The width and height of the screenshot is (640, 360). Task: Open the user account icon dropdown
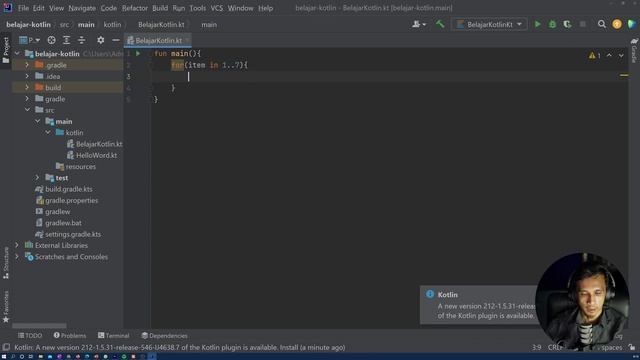pyautogui.click(x=419, y=24)
